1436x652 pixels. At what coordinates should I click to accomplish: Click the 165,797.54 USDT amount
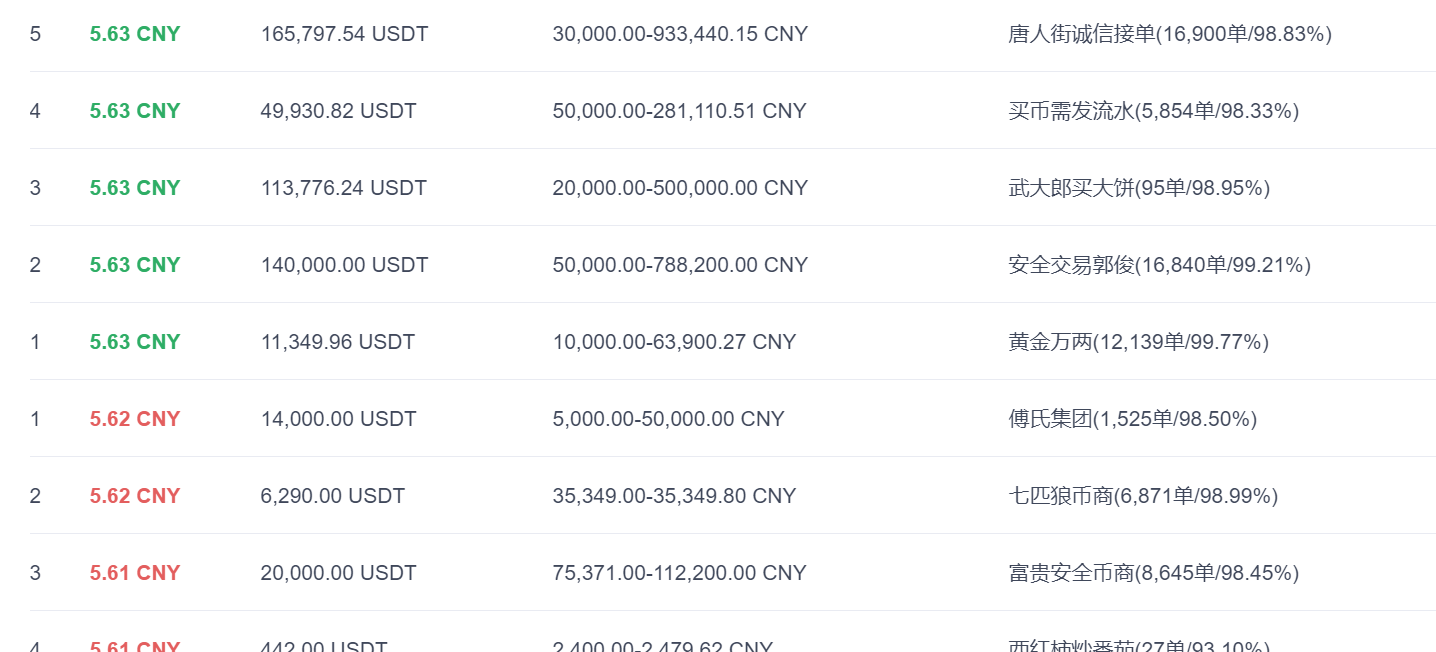344,34
